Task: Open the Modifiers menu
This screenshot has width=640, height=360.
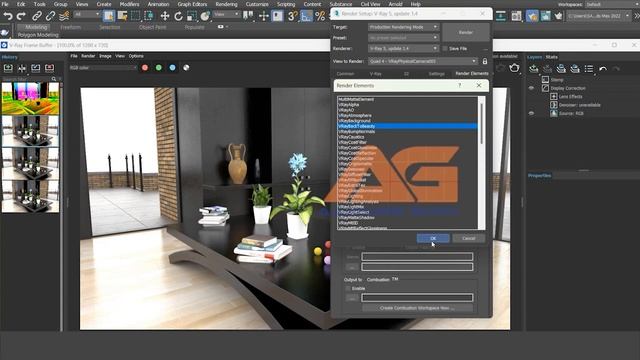Action: click(x=129, y=4)
